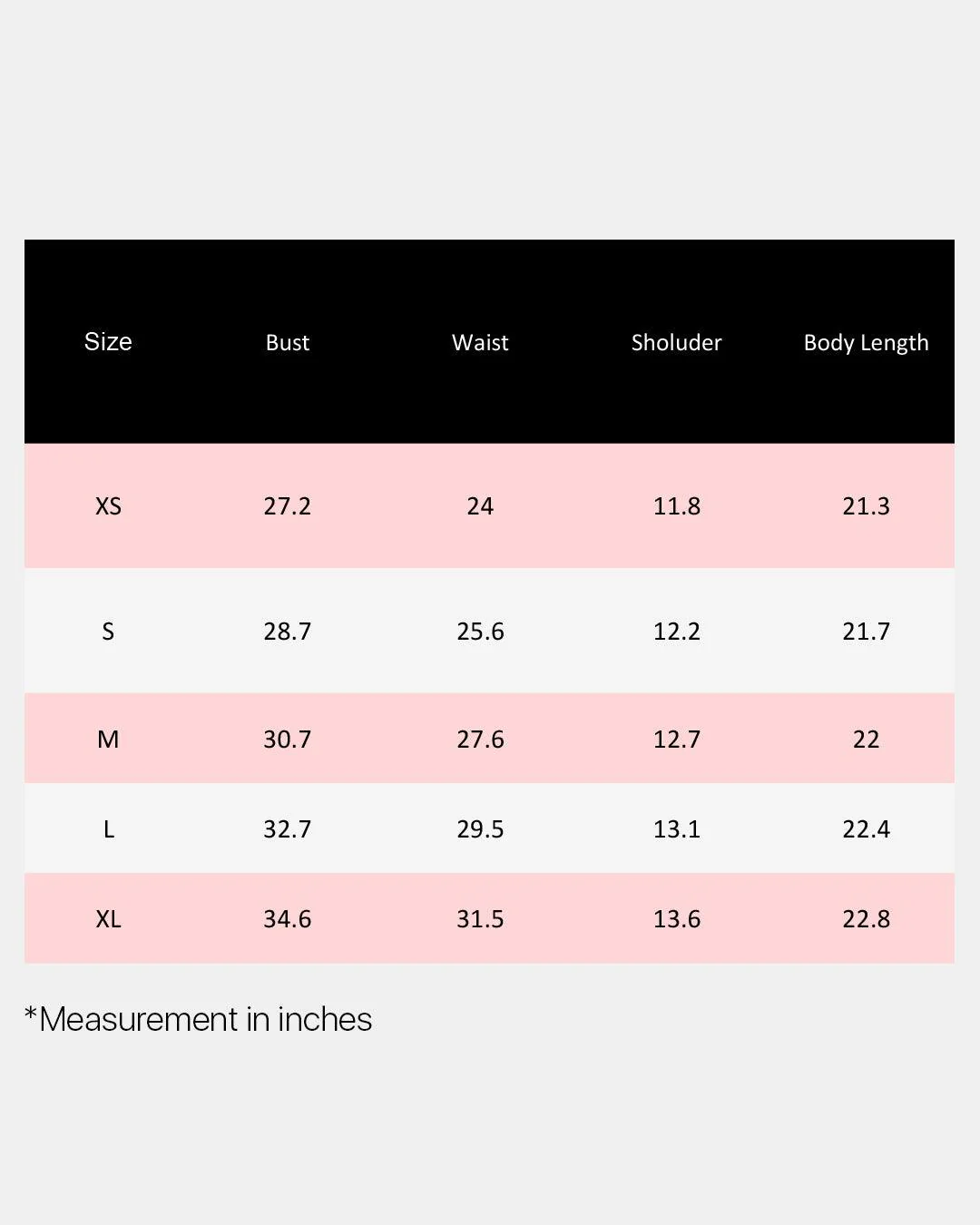Select the XL size row label
Viewport: 980px width, 1225px height.
pos(108,919)
